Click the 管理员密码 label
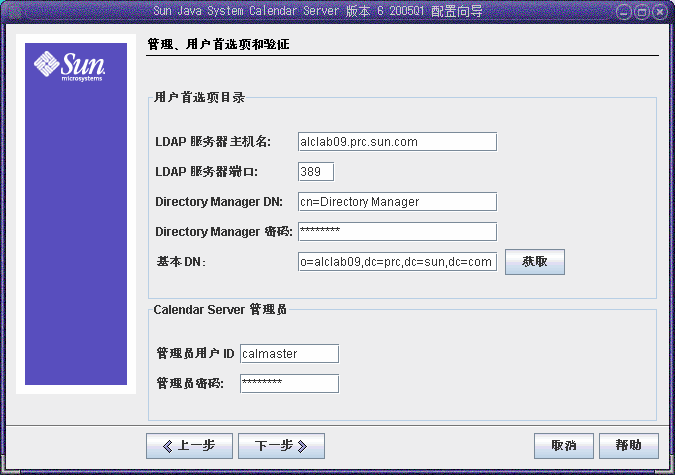The image size is (675, 475). (x=190, y=384)
